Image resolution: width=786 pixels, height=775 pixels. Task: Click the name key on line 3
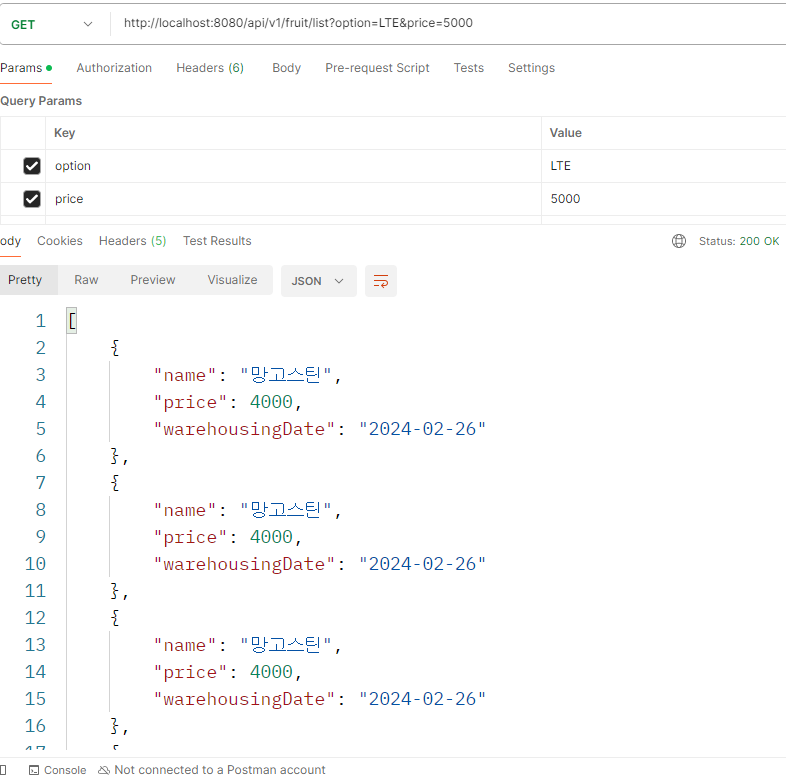point(184,375)
